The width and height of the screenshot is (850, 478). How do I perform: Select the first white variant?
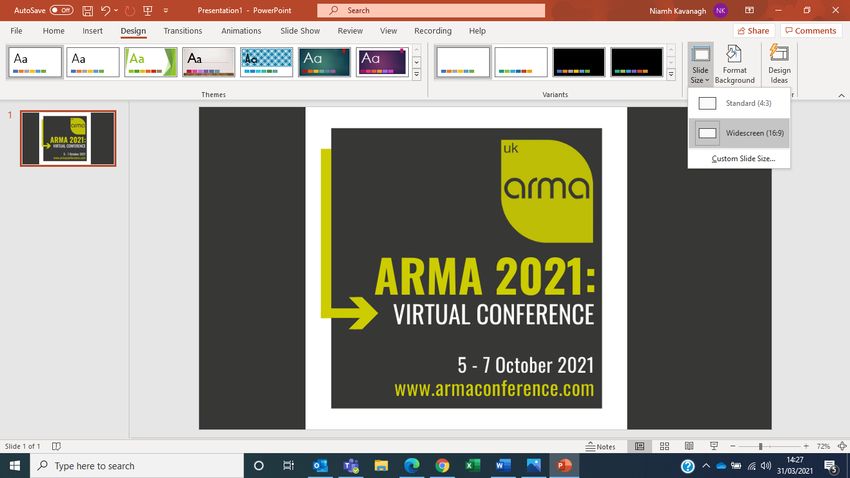(x=462, y=62)
